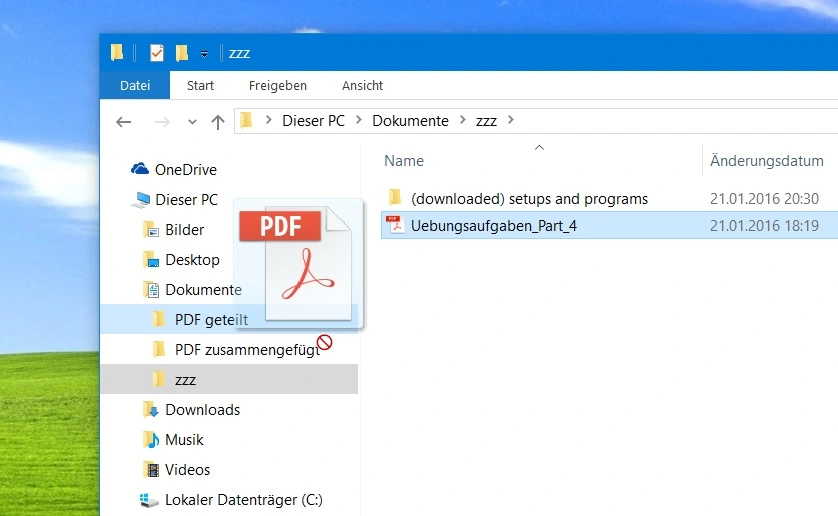Viewport: 838px width, 516px height.
Task: Click Dokumente in the address bar breadcrumb
Action: [x=410, y=121]
